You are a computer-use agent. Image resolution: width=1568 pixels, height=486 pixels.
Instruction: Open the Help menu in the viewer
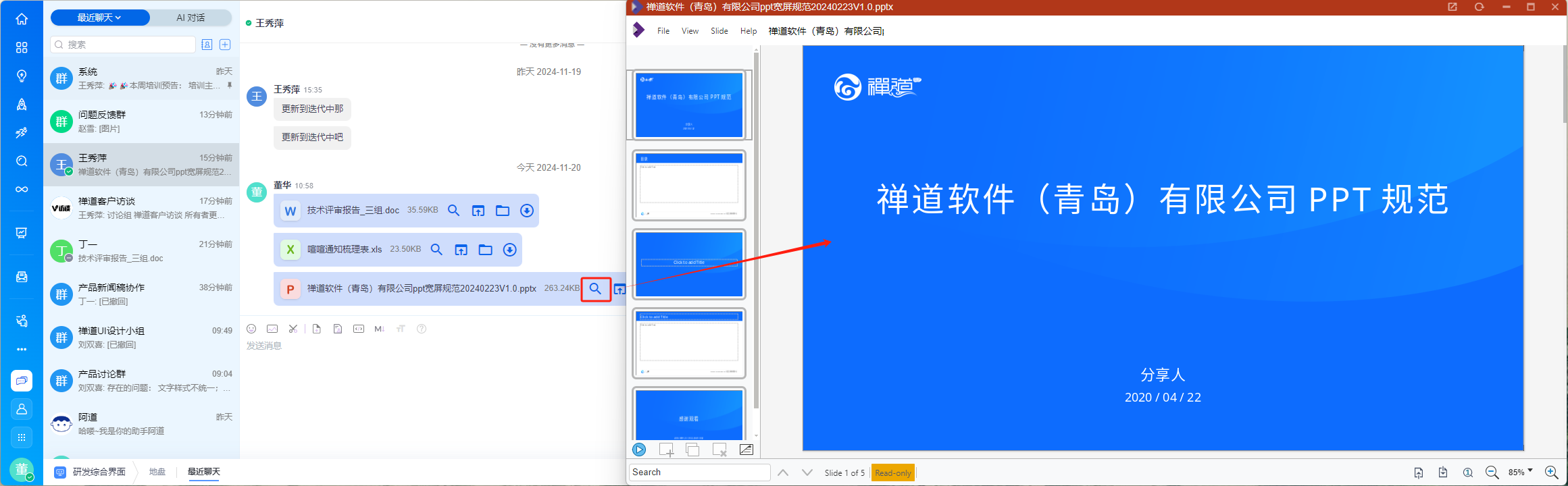tap(749, 31)
